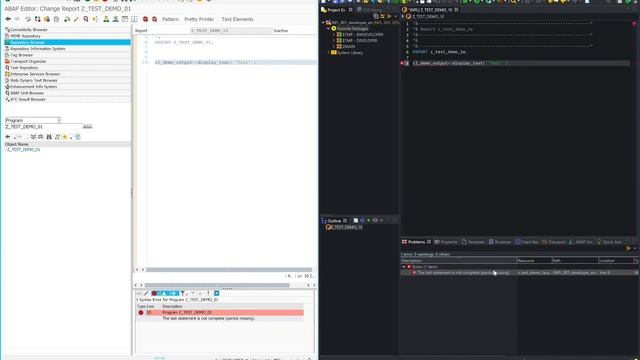Select Z_TEST_DEMO_01 in the object tree
640x360 pixels.
23,150
